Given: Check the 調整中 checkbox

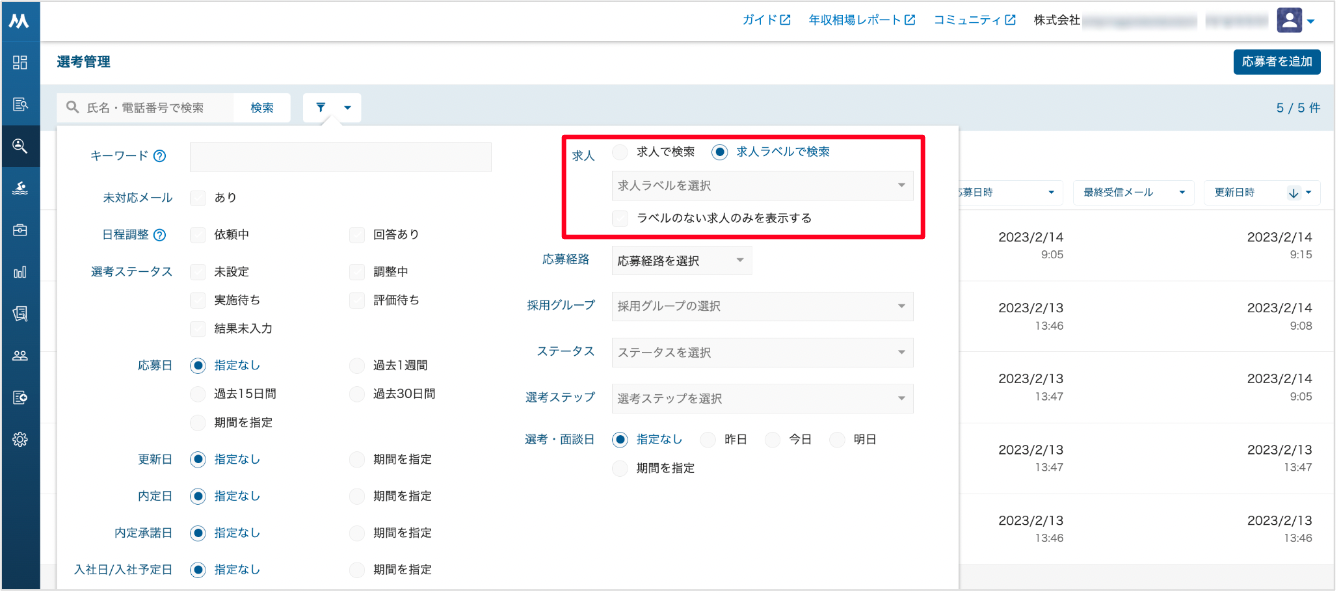Looking at the screenshot, I should pyautogui.click(x=357, y=272).
